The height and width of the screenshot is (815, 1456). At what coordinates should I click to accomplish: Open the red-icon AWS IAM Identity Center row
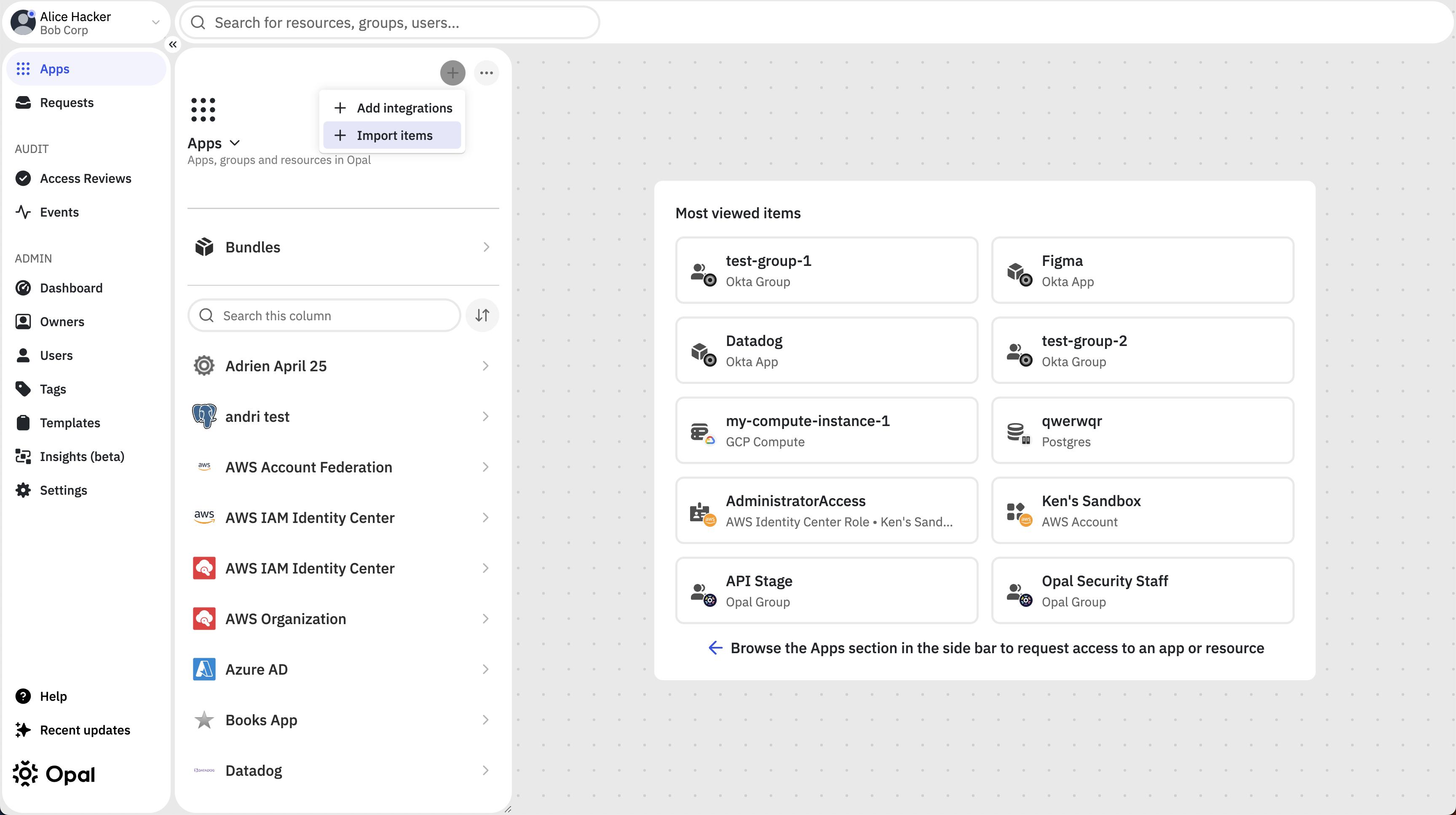[343, 568]
